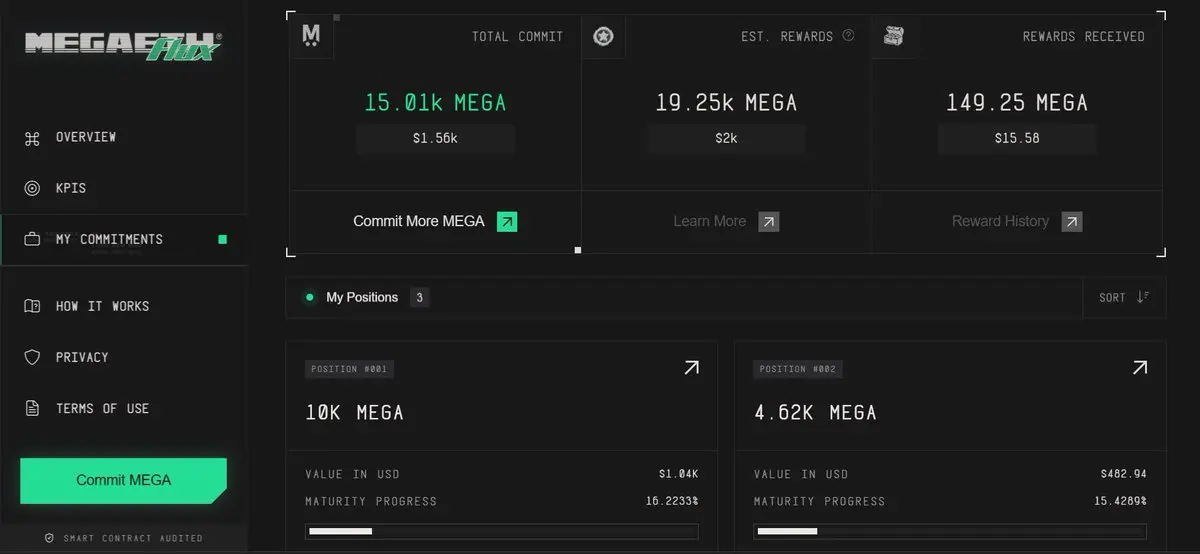
Task: Click the Privacy shield icon
Action: tap(32, 357)
